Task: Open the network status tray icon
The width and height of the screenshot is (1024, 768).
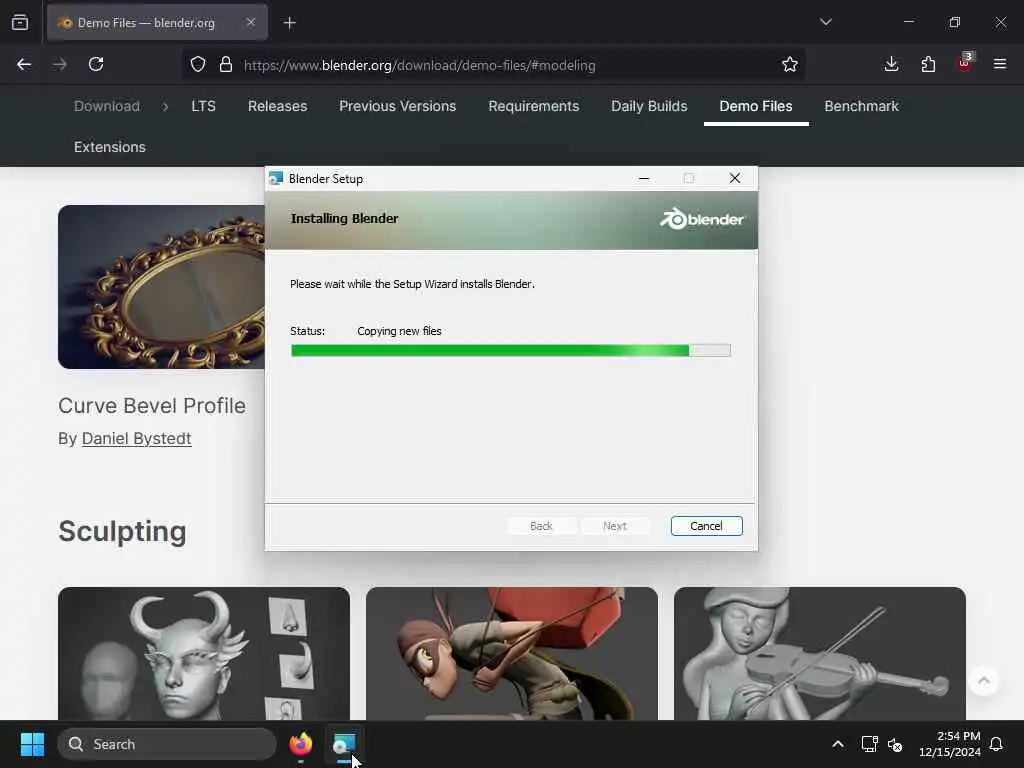Action: pos(869,744)
